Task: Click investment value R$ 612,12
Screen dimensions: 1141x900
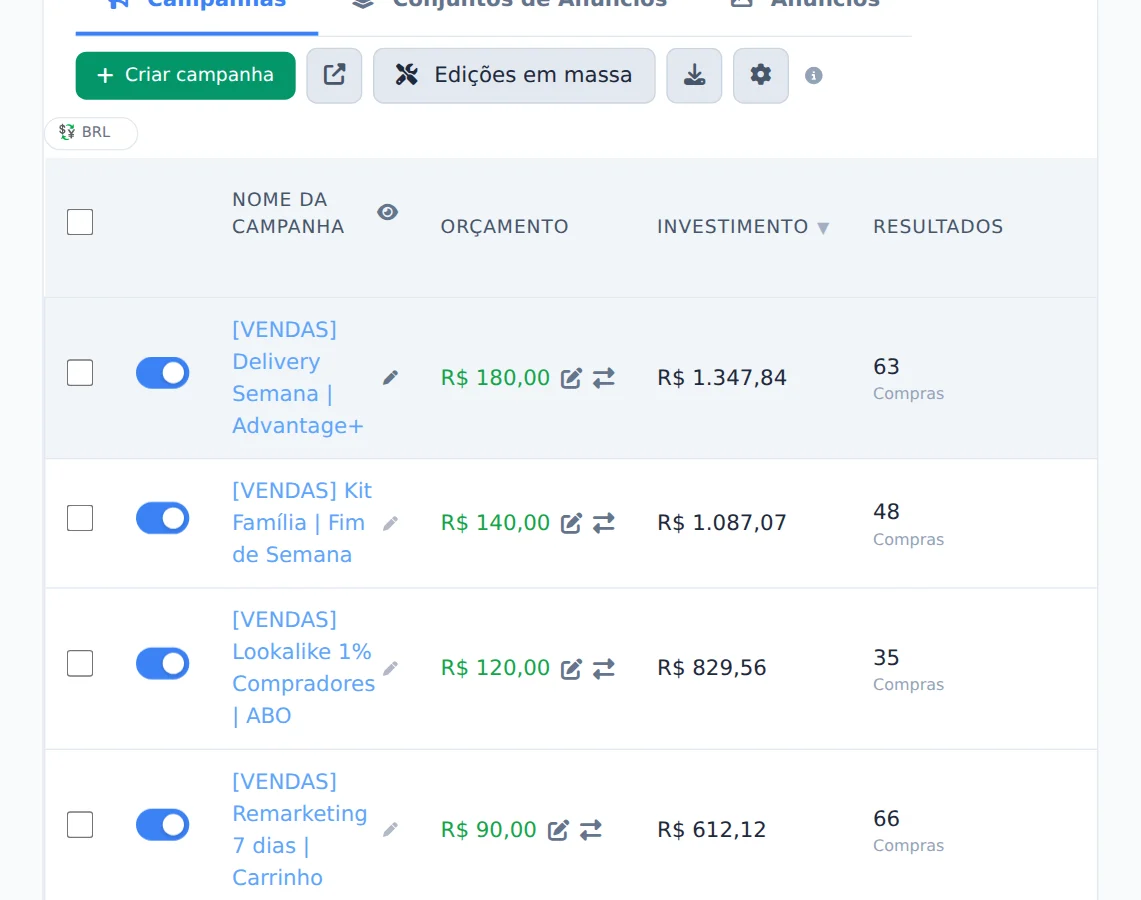Action: pos(712,829)
